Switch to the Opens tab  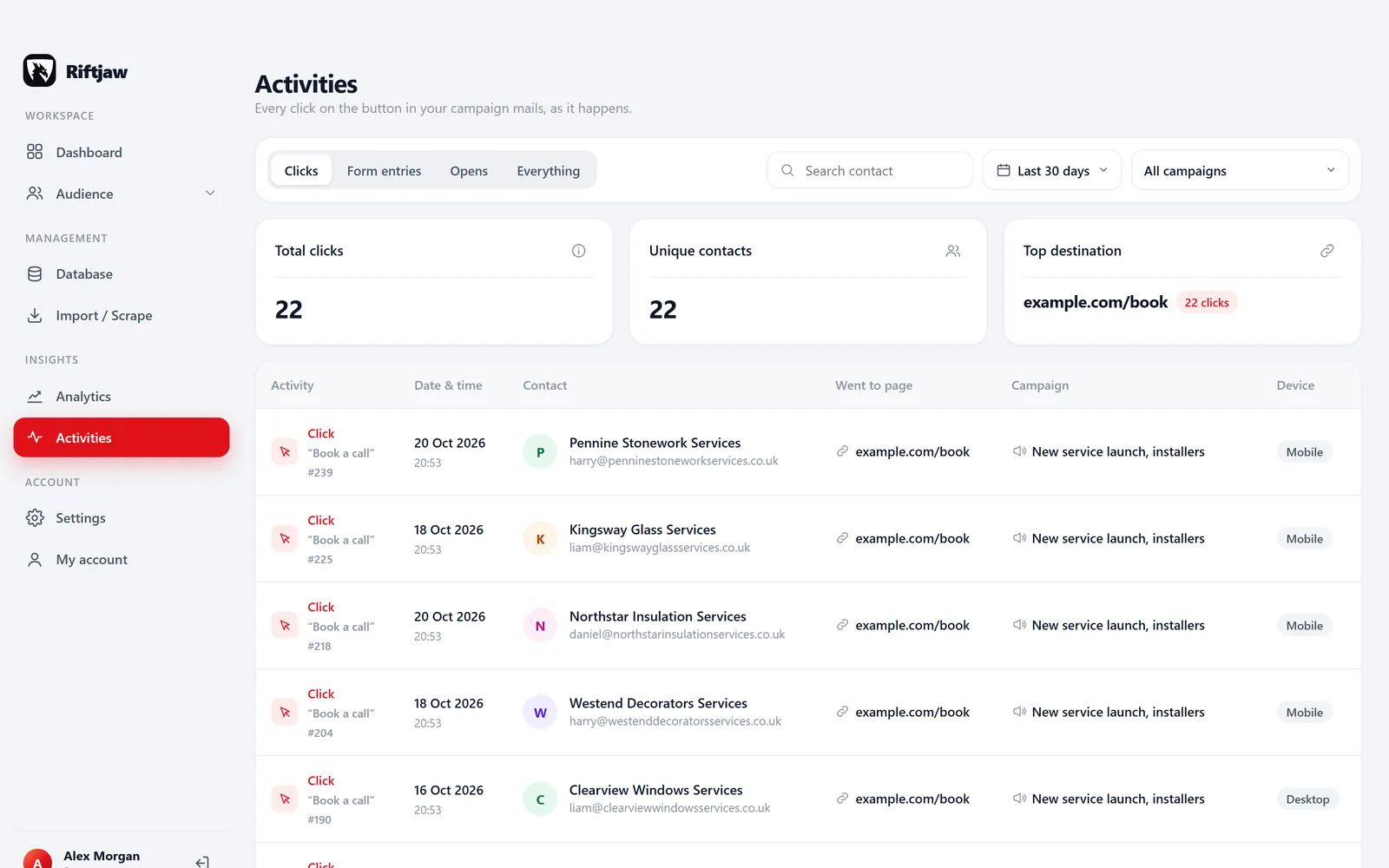point(469,171)
